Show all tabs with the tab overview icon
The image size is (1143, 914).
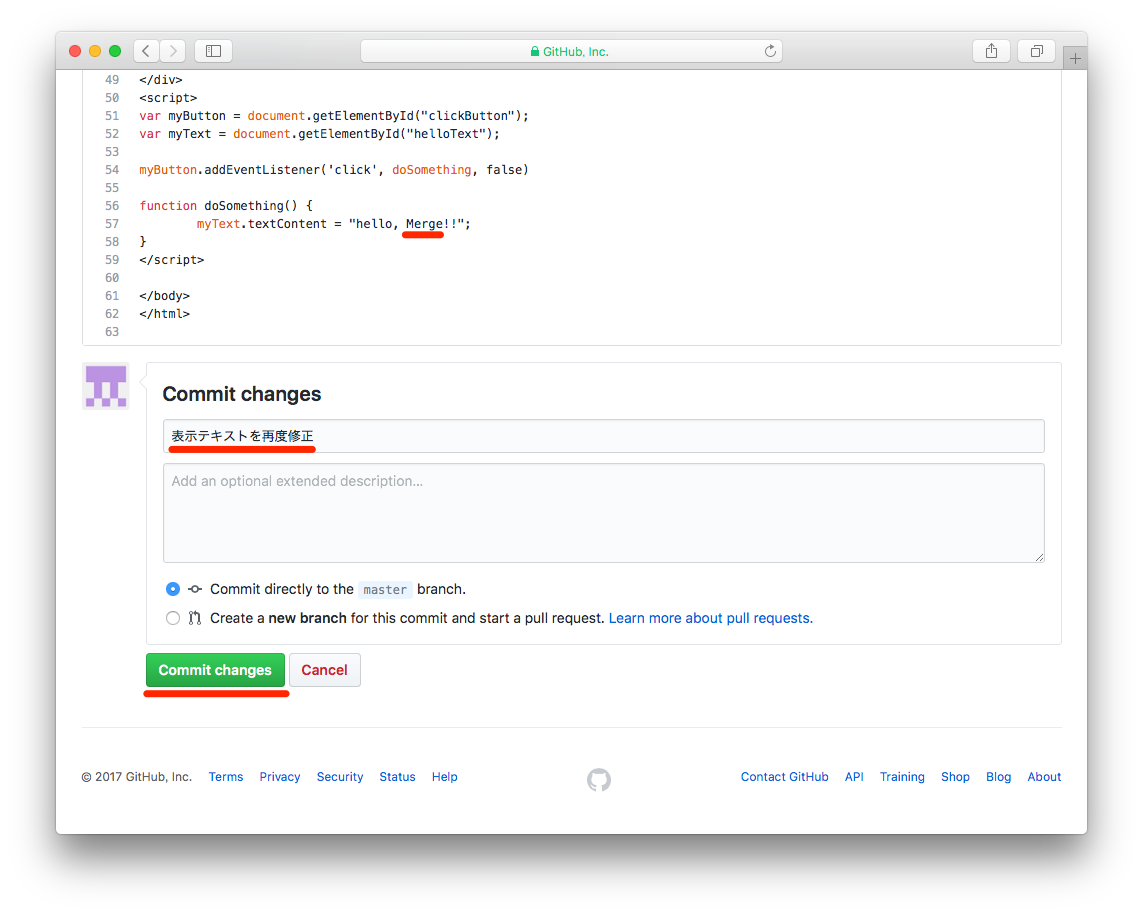tap(1036, 50)
